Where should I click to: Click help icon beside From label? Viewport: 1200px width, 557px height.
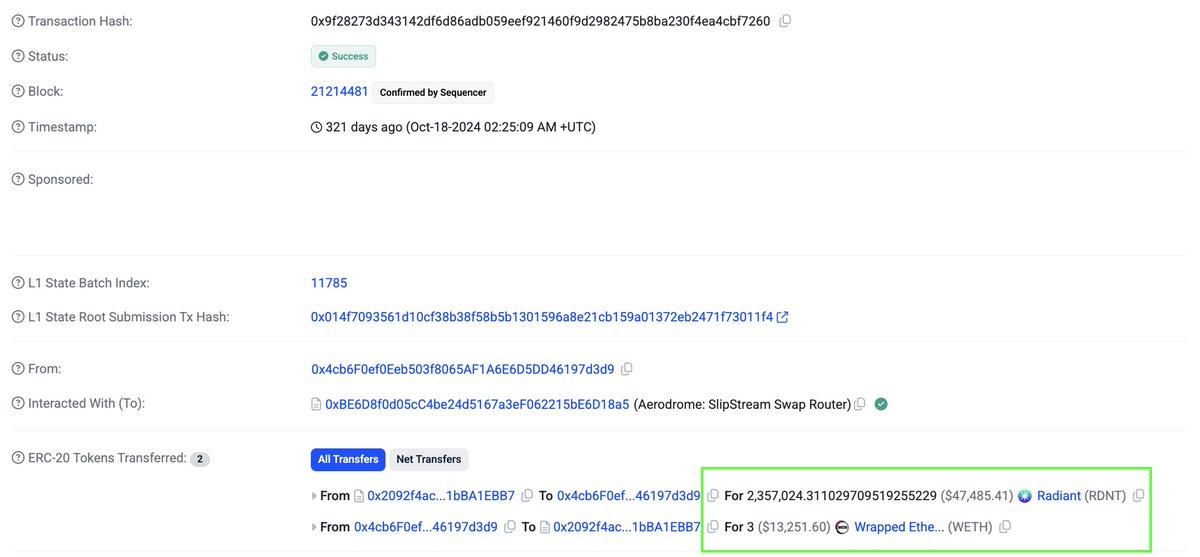pos(17,369)
